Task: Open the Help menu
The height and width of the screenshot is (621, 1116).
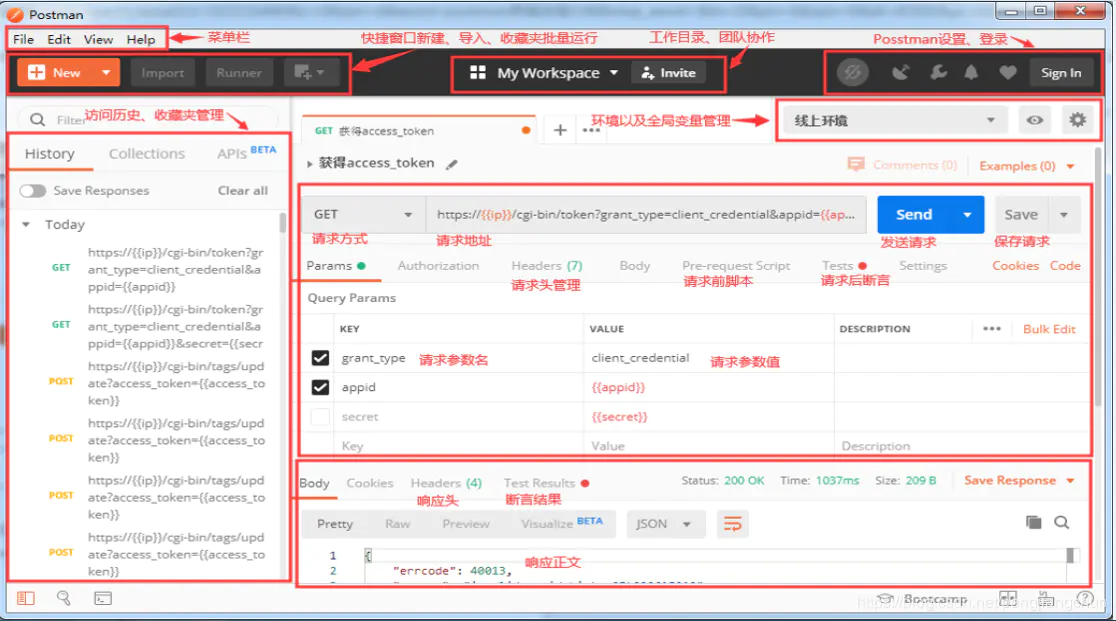Action: 141,39
